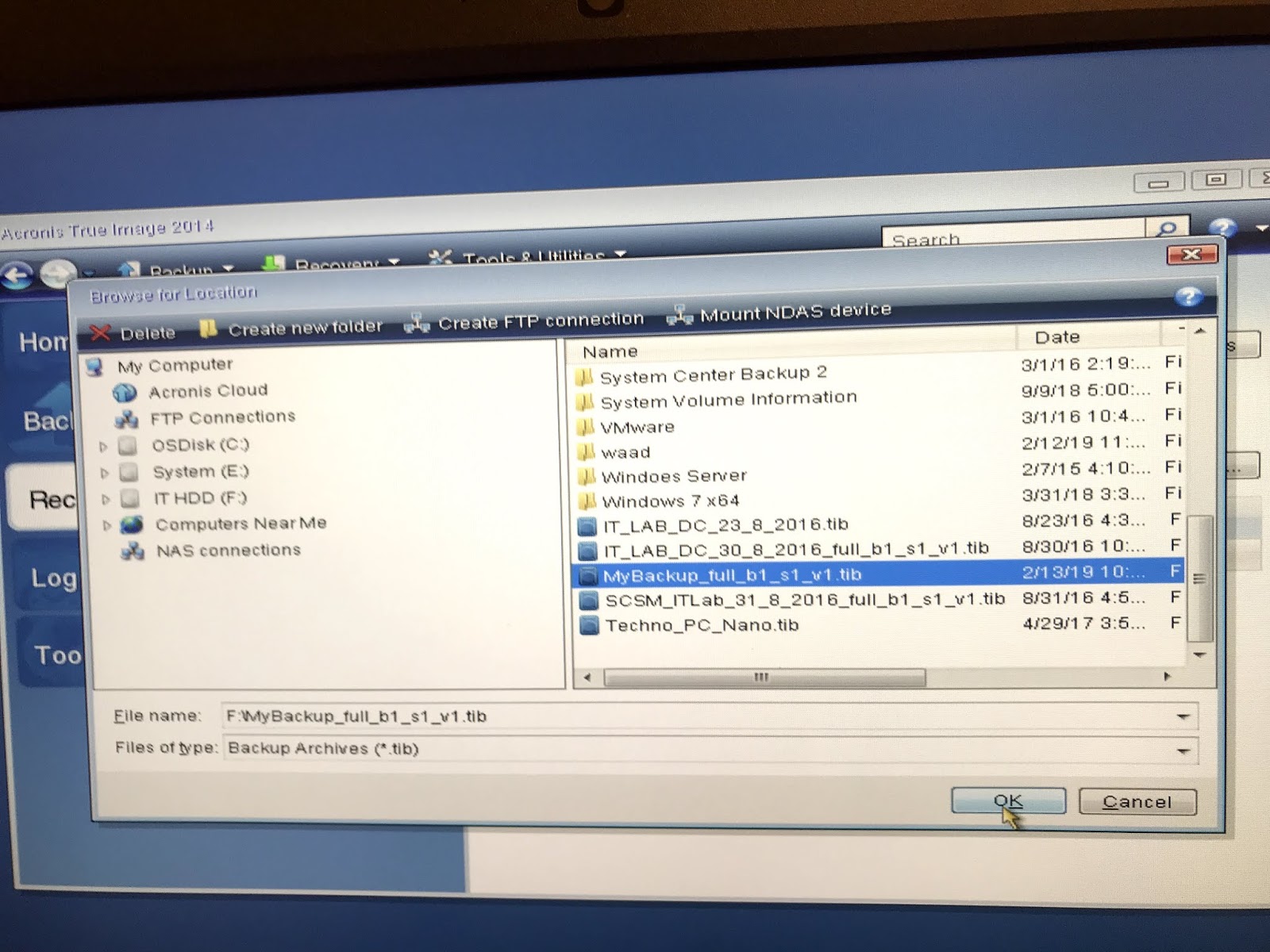The height and width of the screenshot is (952, 1270).
Task: Click the NAS connections icon
Action: (x=133, y=551)
